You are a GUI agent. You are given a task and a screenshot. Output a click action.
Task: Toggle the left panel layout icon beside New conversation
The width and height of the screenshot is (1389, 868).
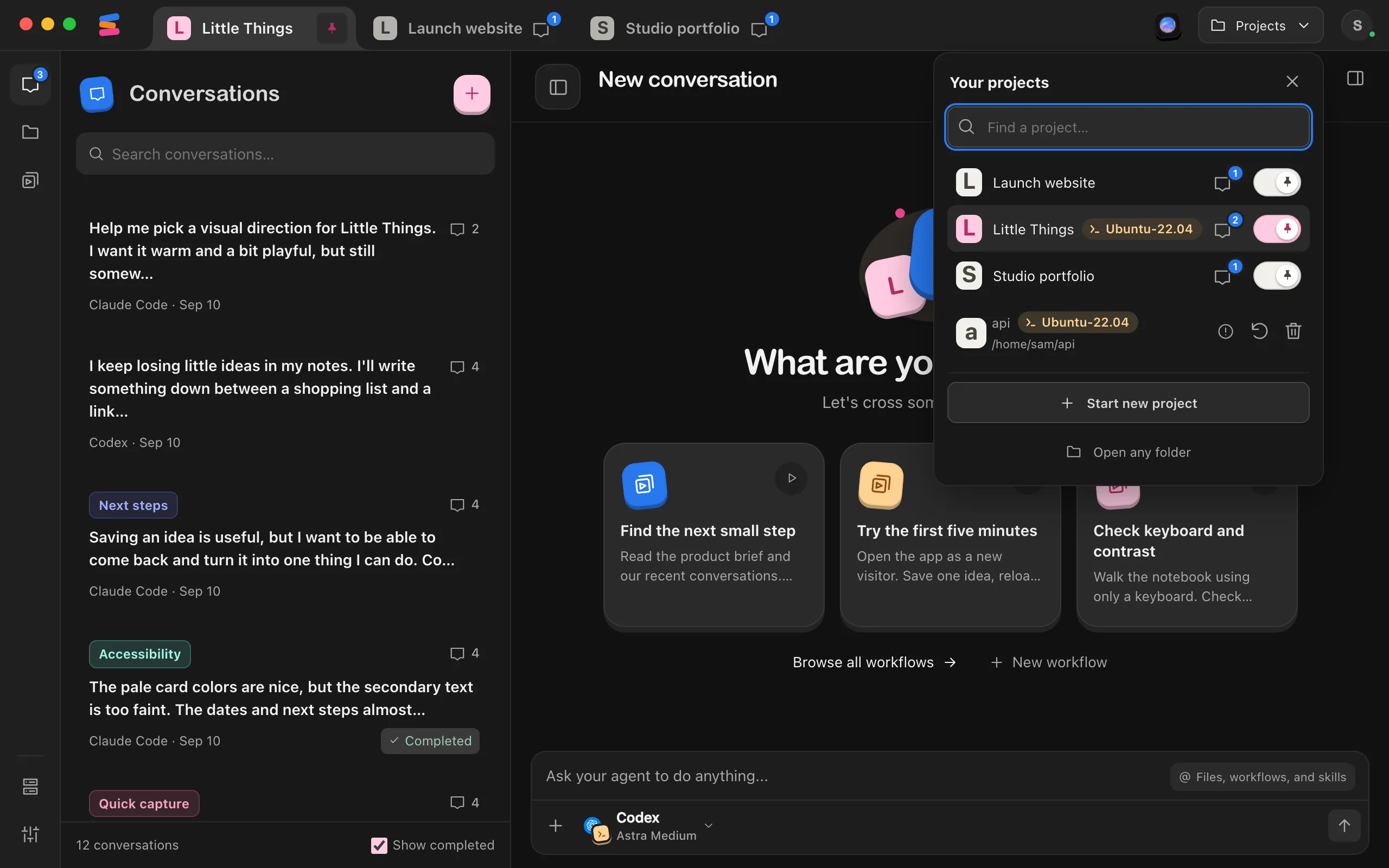(x=558, y=87)
